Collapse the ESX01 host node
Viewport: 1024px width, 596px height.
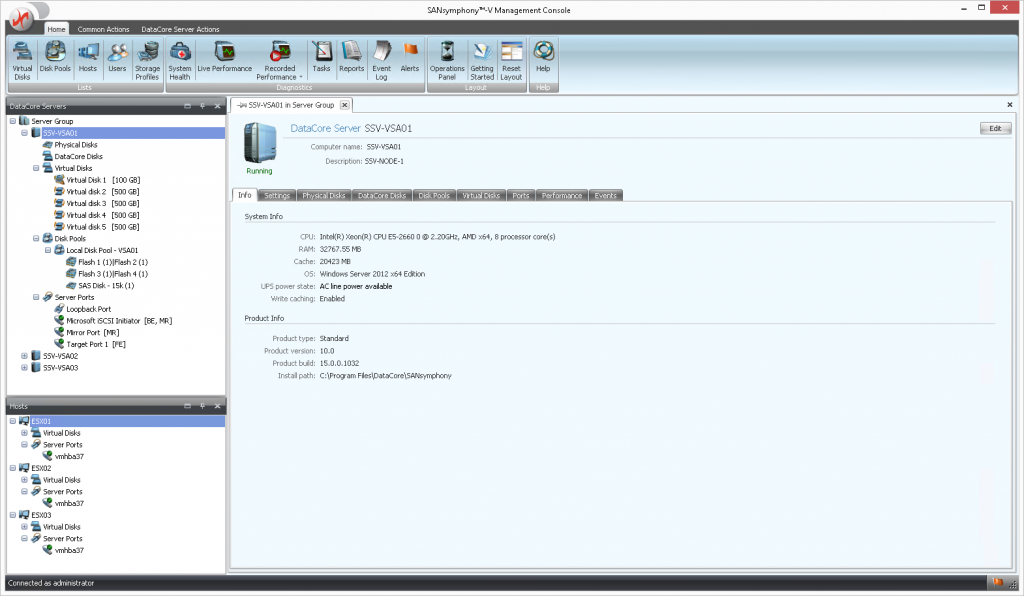(x=13, y=421)
